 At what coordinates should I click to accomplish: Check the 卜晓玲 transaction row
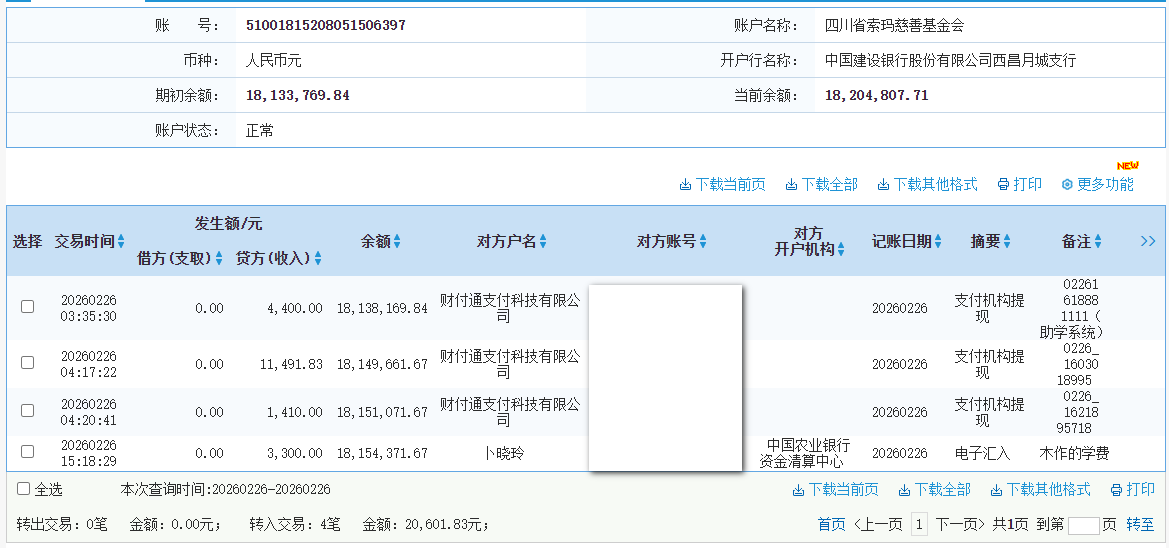click(x=28, y=452)
